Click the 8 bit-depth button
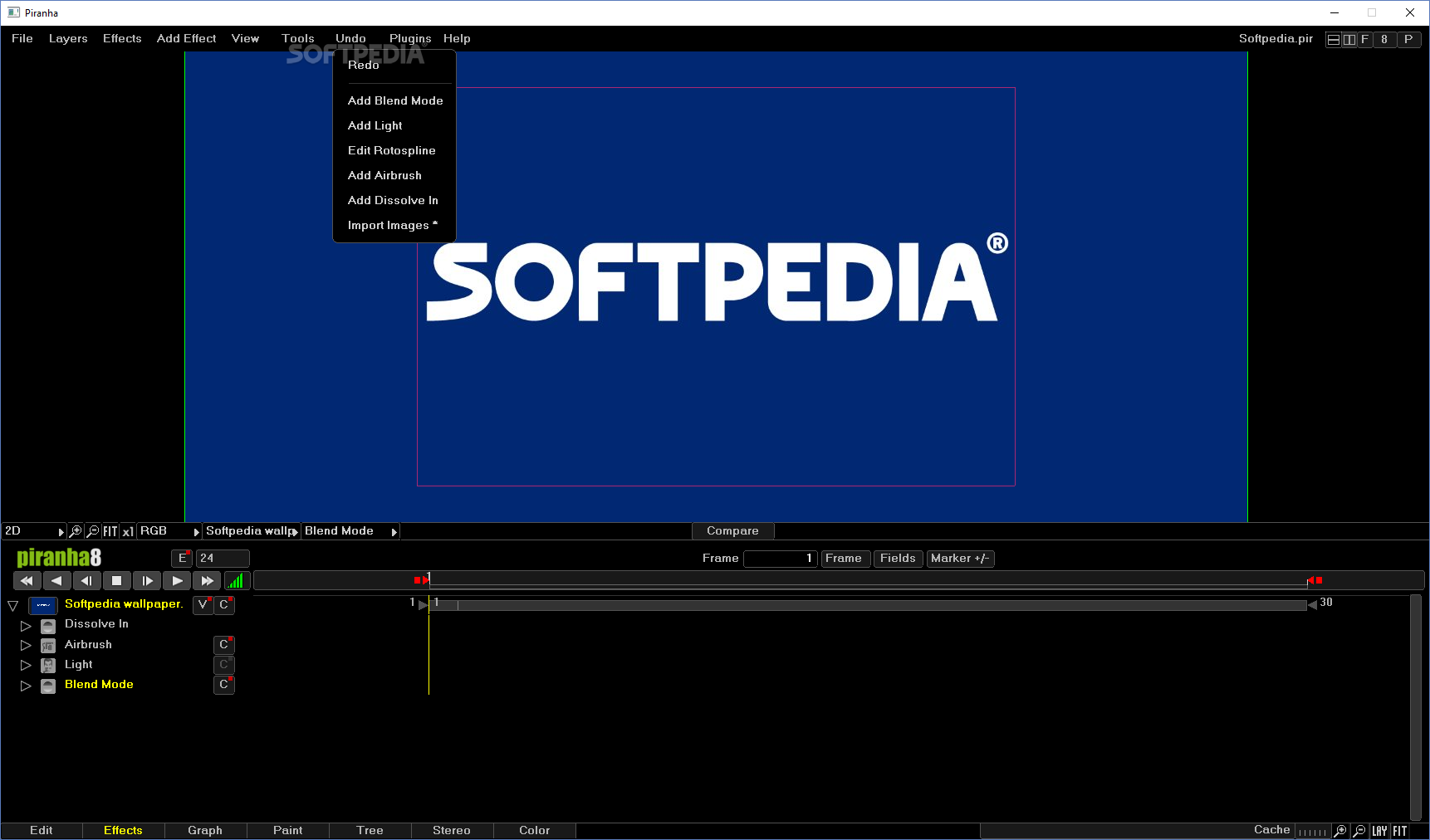 [x=1384, y=39]
